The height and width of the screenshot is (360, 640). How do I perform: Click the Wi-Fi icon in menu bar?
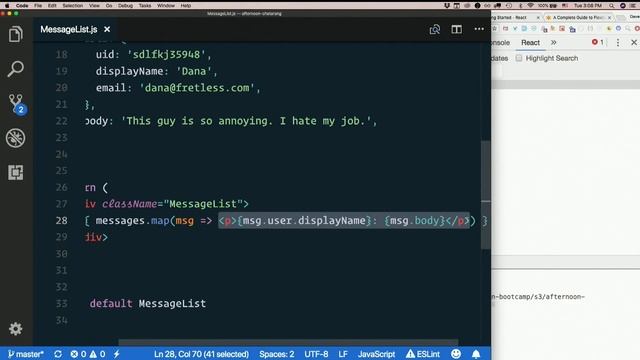point(530,6)
